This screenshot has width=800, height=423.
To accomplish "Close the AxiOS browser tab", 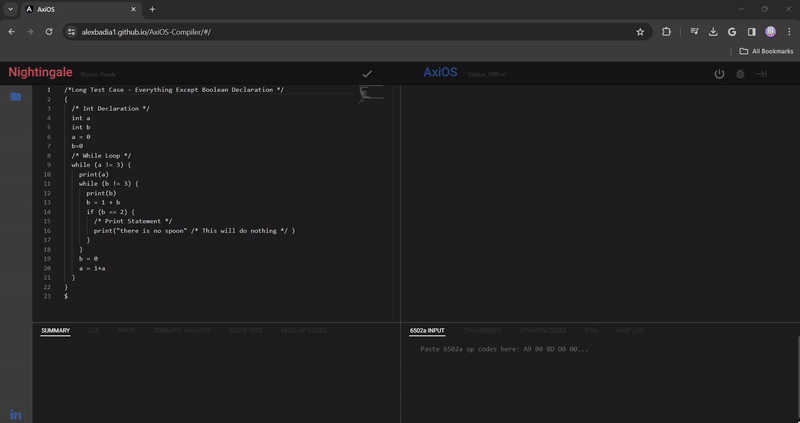I will (x=133, y=9).
